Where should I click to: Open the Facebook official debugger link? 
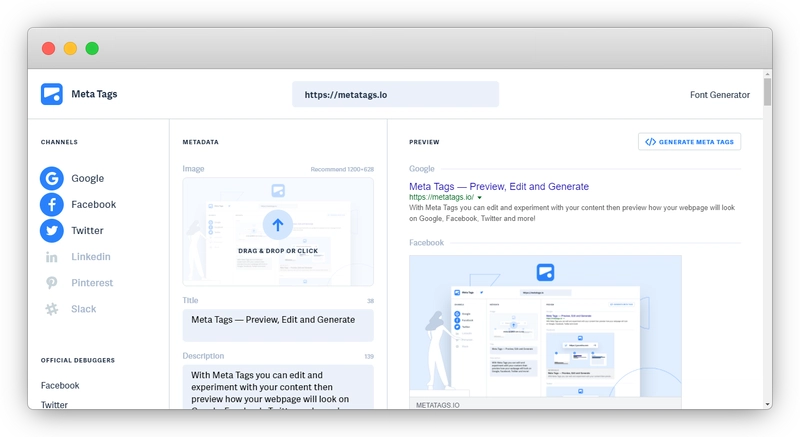click(60, 385)
